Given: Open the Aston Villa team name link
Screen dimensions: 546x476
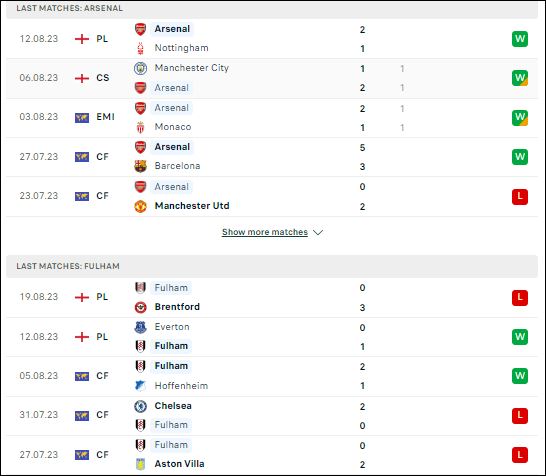Looking at the screenshot, I should tap(179, 464).
